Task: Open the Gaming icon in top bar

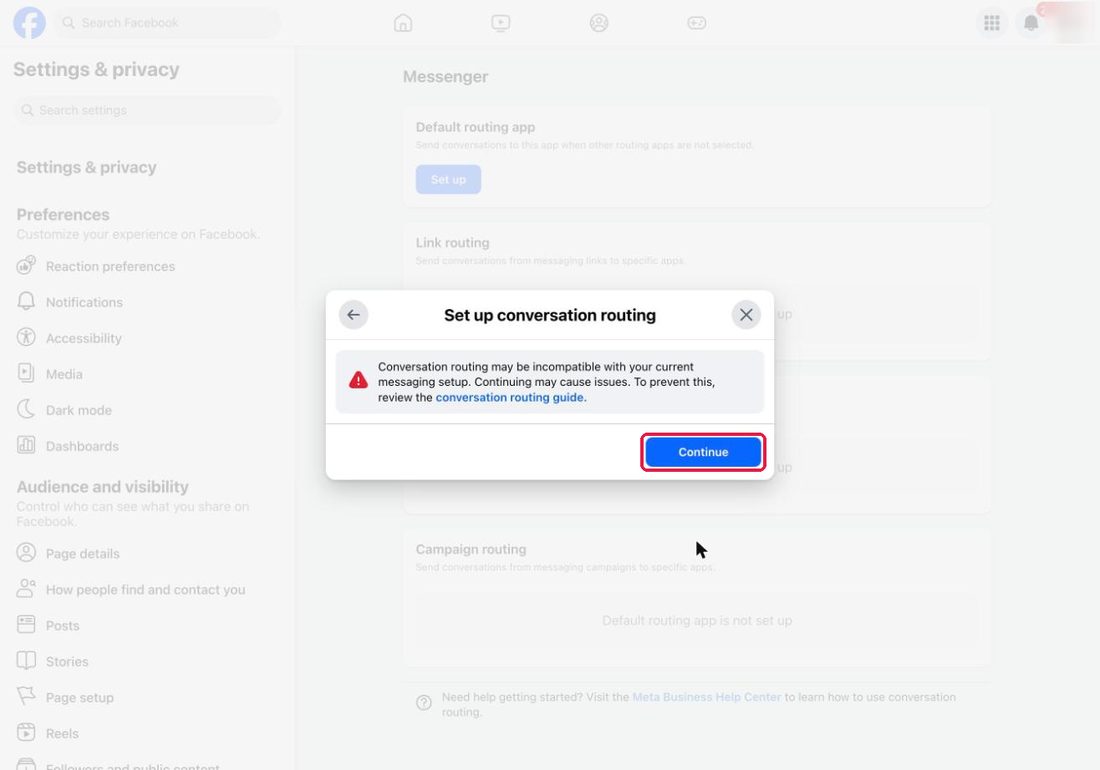Action: [x=697, y=23]
